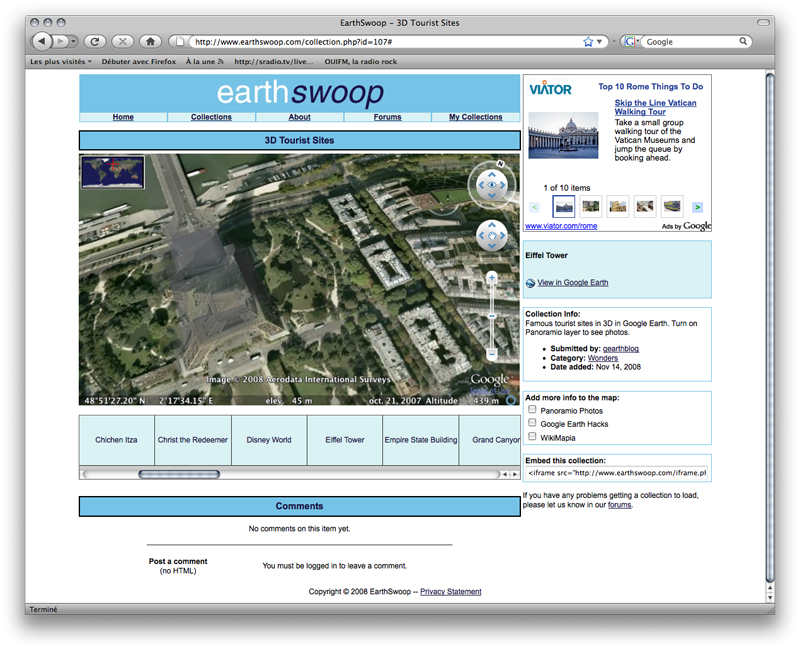Select the second ad thumbnail
The image size is (800, 649).
(591, 206)
